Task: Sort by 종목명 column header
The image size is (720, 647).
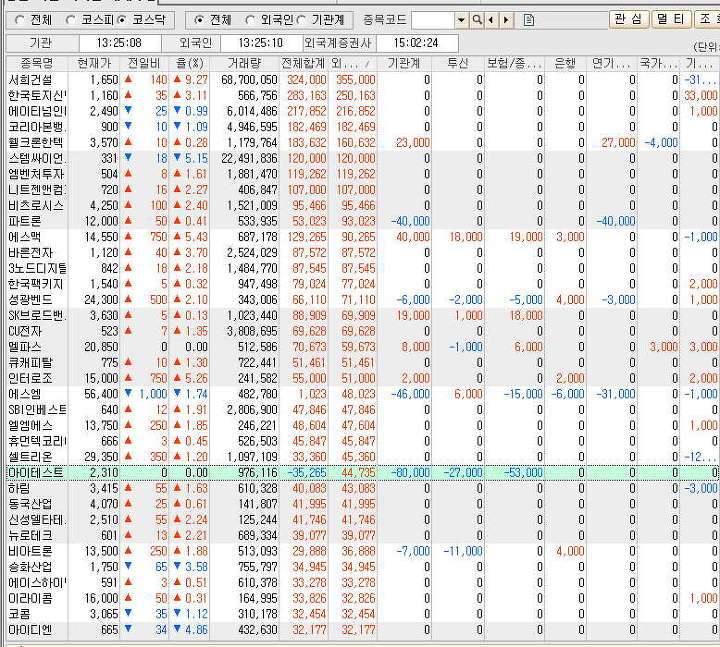Action: tap(37, 63)
